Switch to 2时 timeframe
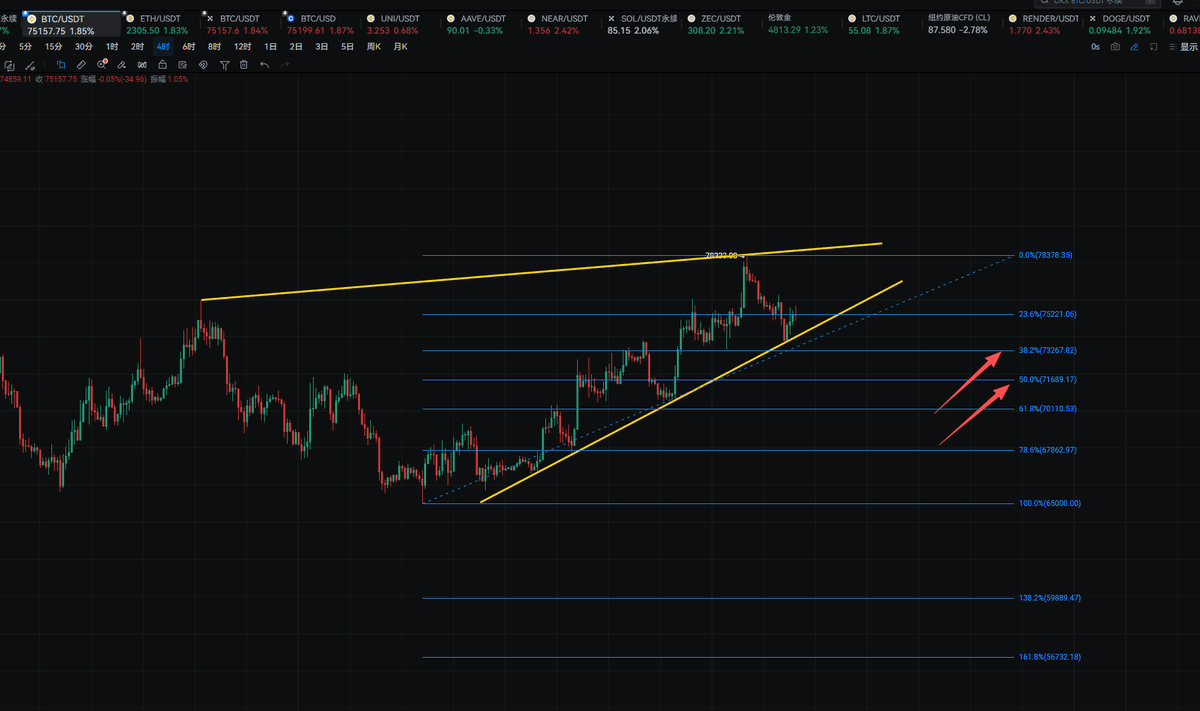The width and height of the screenshot is (1200, 711). 137,47
